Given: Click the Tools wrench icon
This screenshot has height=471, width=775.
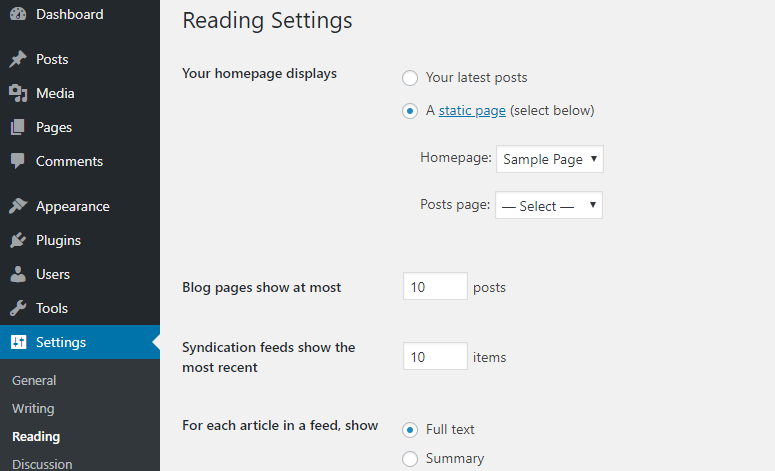Looking at the screenshot, I should point(18,308).
